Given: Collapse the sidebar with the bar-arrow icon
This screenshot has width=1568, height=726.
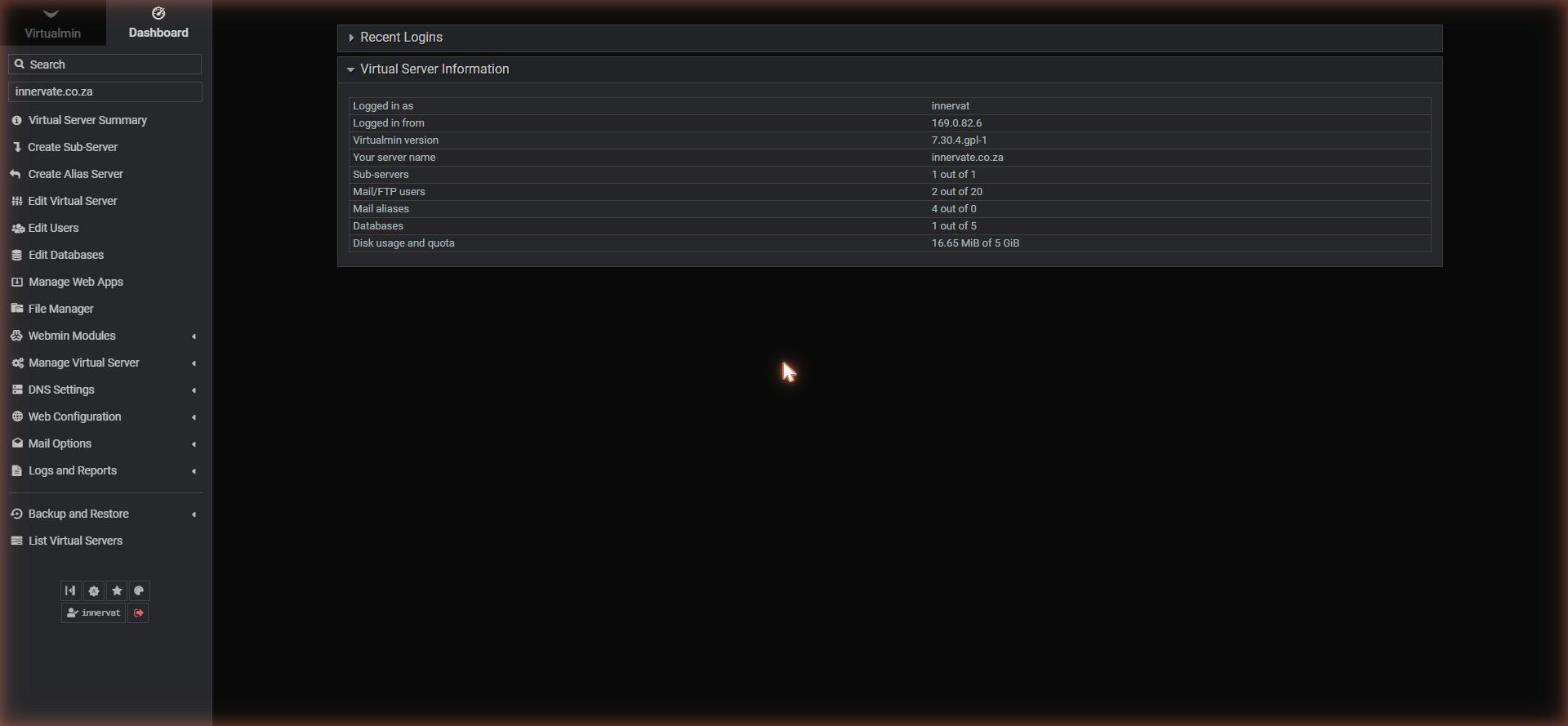Looking at the screenshot, I should click(70, 591).
